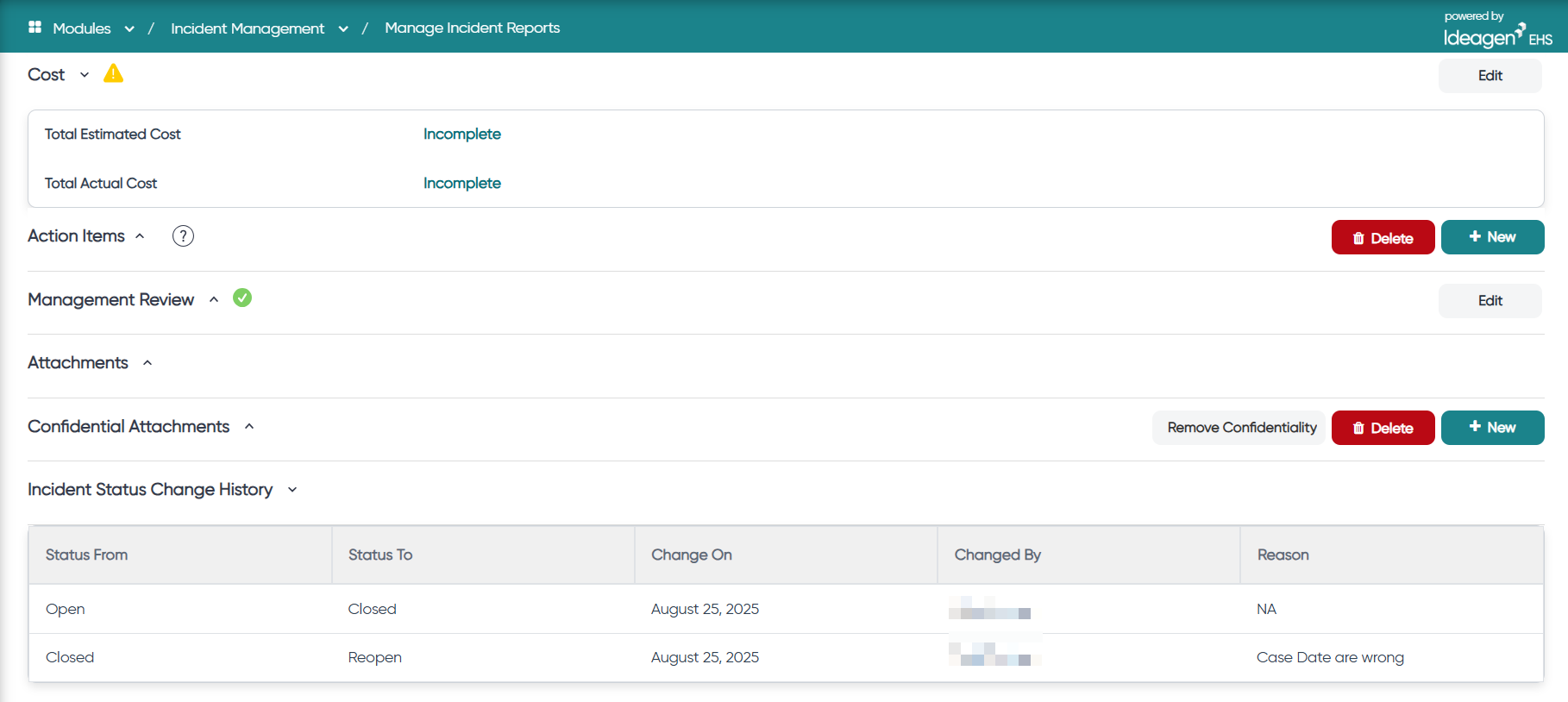The image size is (1568, 702).
Task: Click the Change On column header
Action: coord(786,555)
